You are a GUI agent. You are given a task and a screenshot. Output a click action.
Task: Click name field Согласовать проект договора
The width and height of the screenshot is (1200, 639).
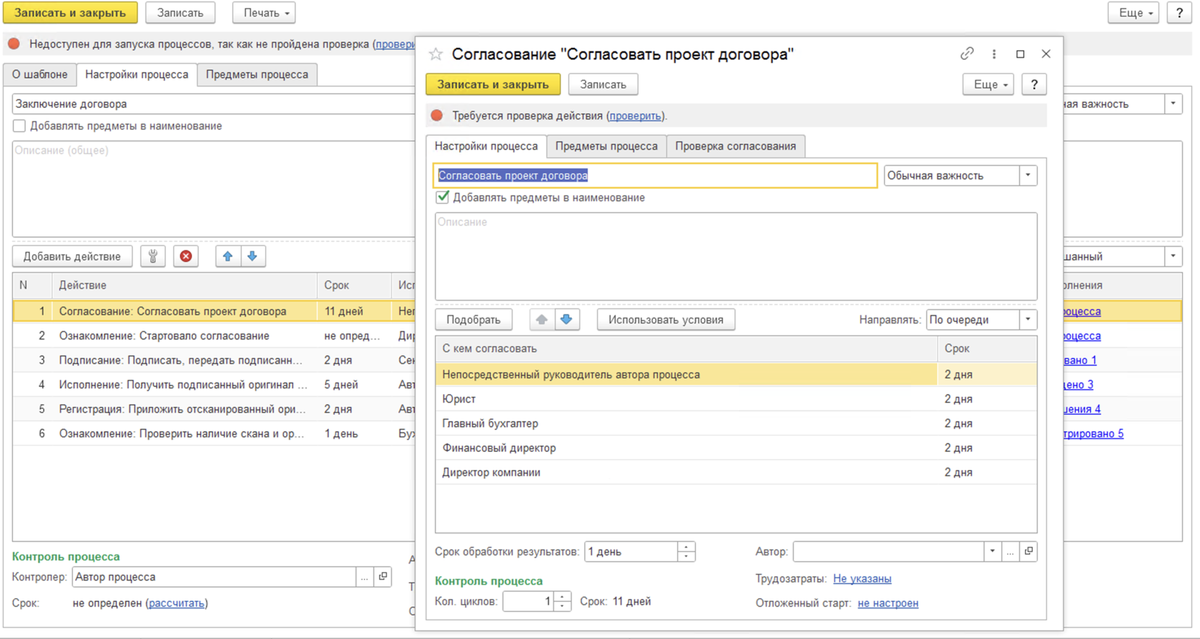tap(656, 175)
